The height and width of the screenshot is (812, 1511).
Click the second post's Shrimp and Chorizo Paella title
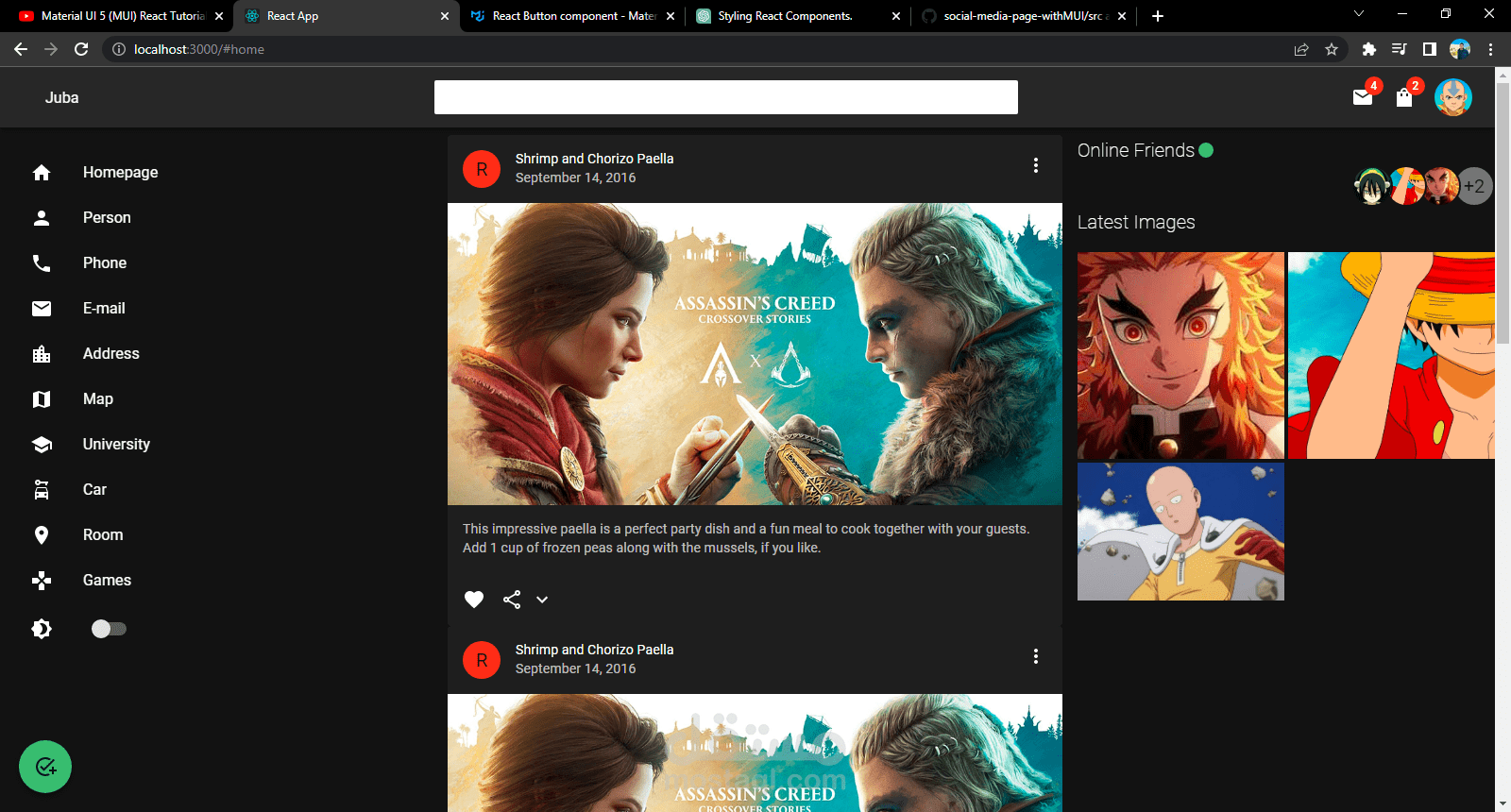(594, 650)
